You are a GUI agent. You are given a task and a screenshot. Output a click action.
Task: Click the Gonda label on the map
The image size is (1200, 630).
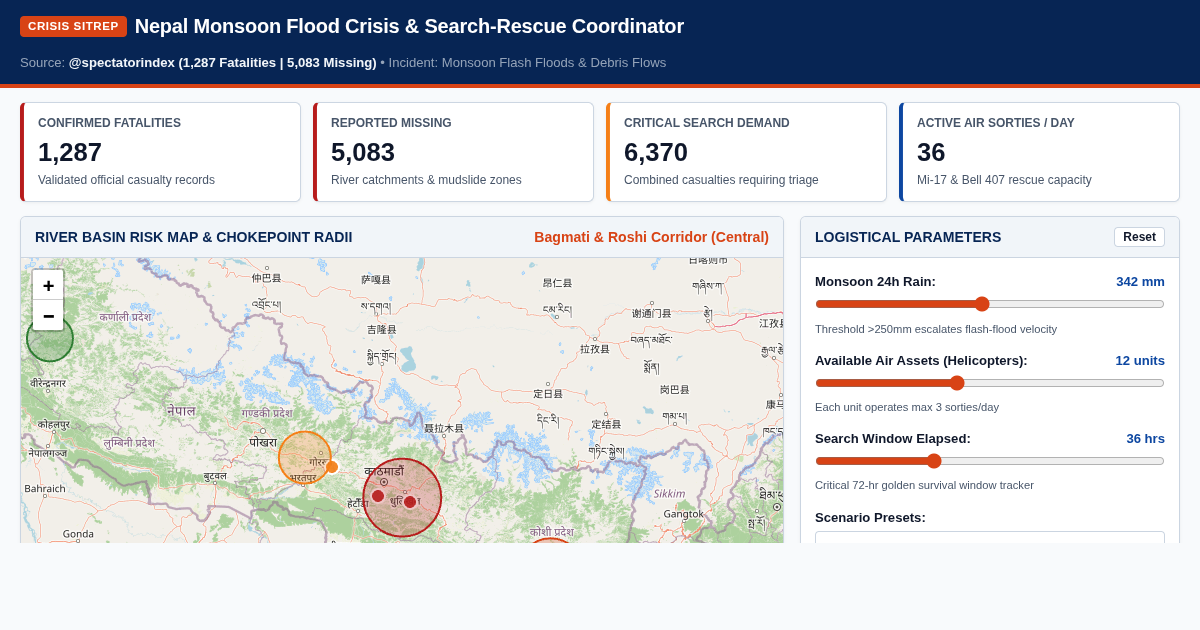[78, 534]
